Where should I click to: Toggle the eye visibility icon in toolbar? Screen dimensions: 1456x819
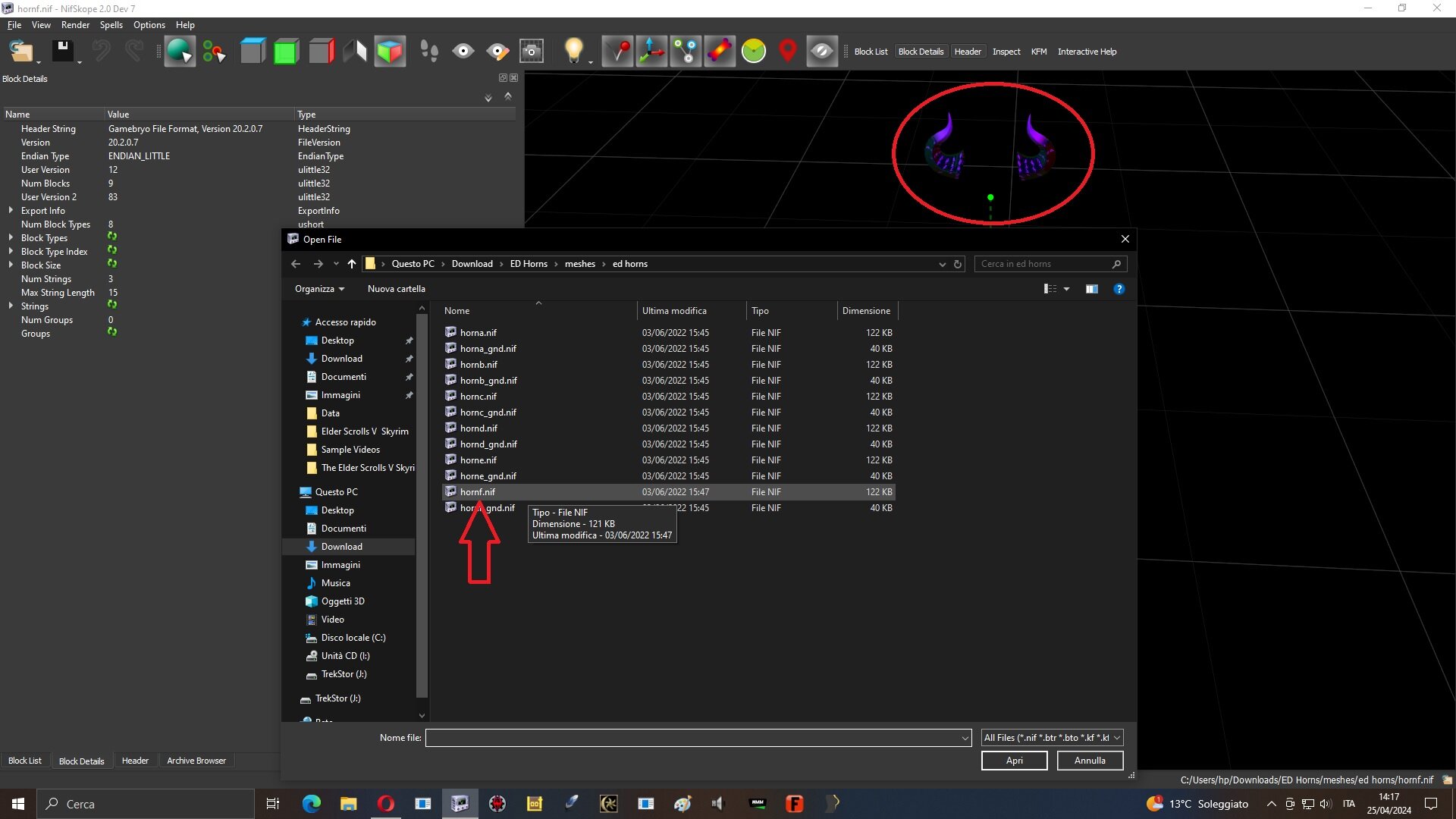[x=463, y=52]
